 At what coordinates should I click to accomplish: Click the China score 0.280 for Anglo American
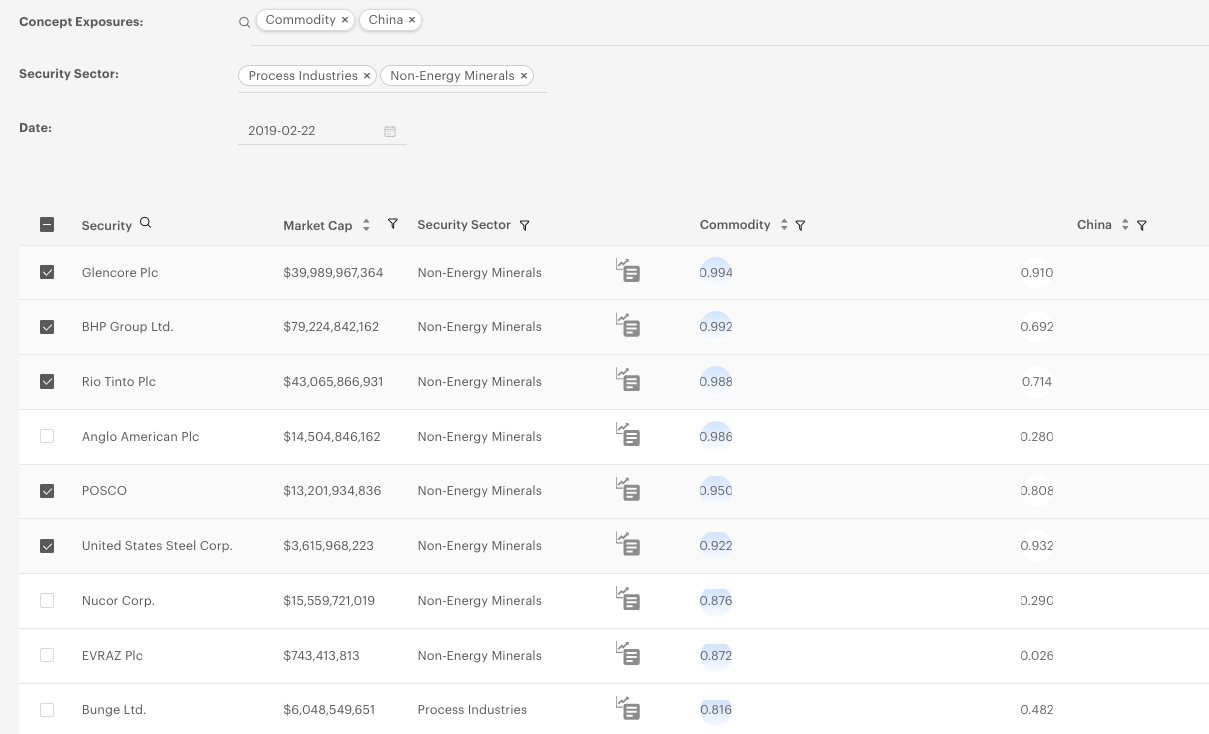pyautogui.click(x=1037, y=436)
